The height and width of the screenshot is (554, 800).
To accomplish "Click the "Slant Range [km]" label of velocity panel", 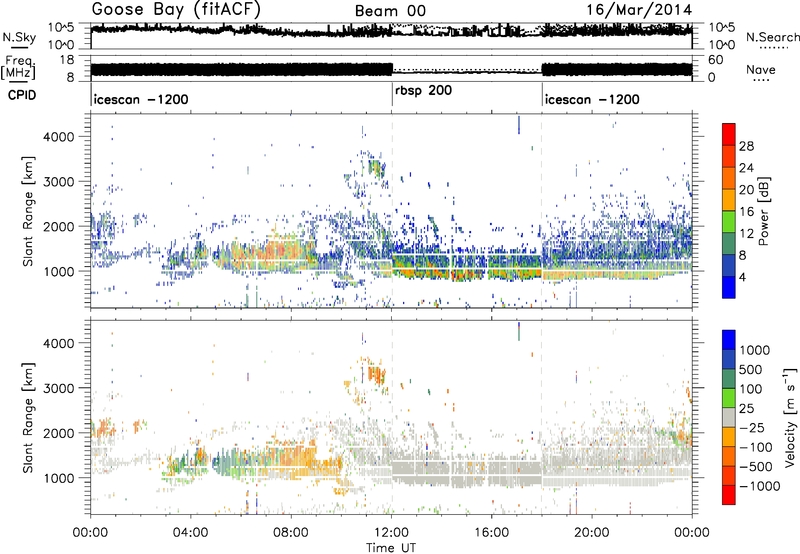I will tap(28, 418).
